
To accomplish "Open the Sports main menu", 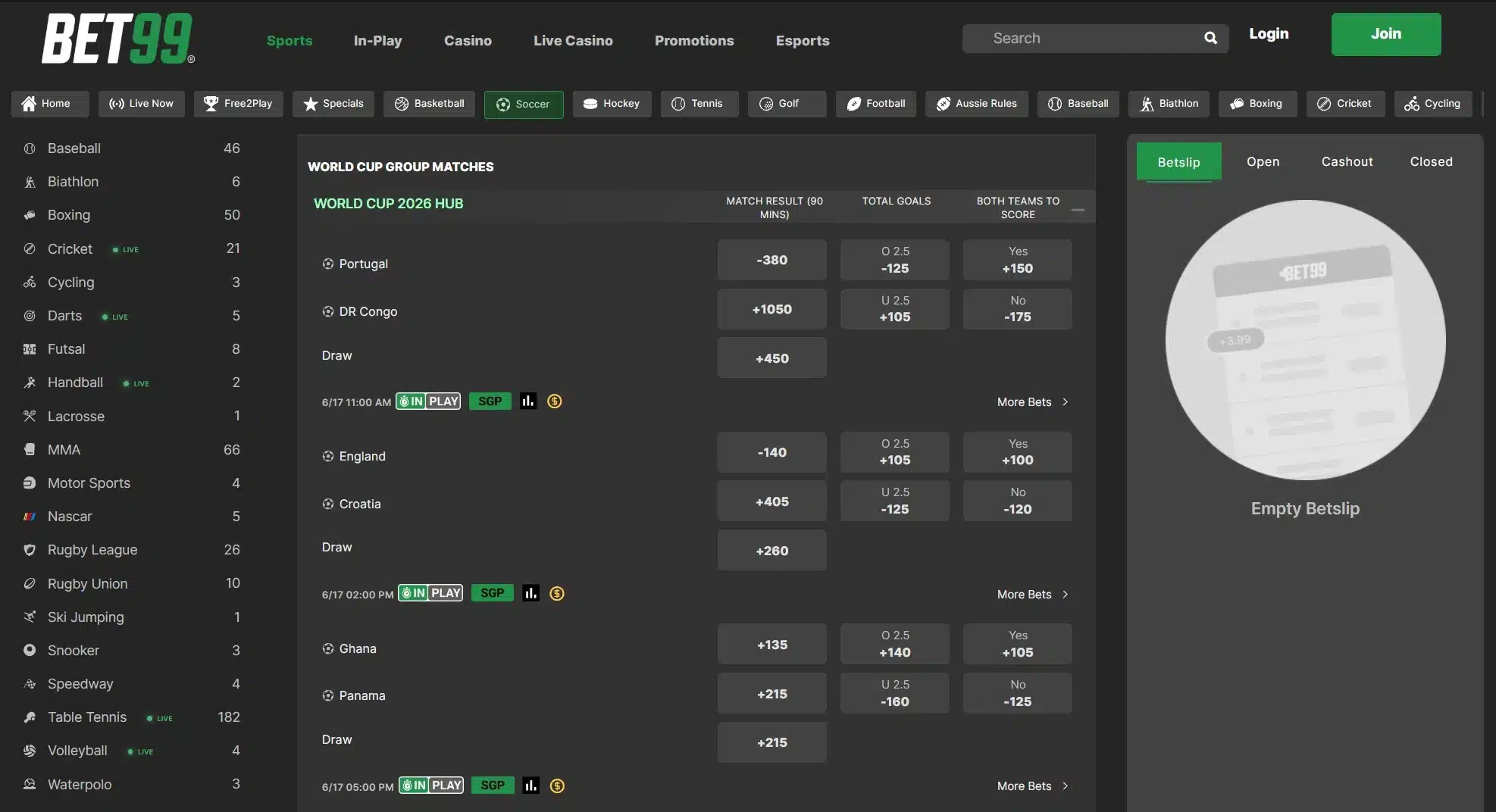I will (x=289, y=41).
